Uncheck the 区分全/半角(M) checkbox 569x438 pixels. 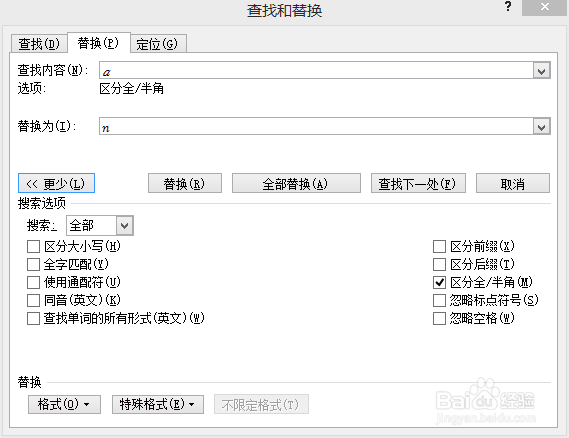click(x=439, y=282)
